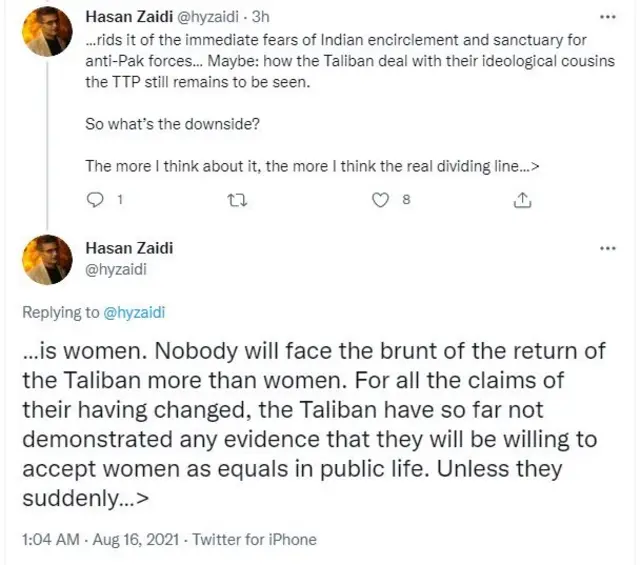Viewport: 640px width, 565px height.
Task: Click the reply icon on first tweet
Action: tap(96, 200)
